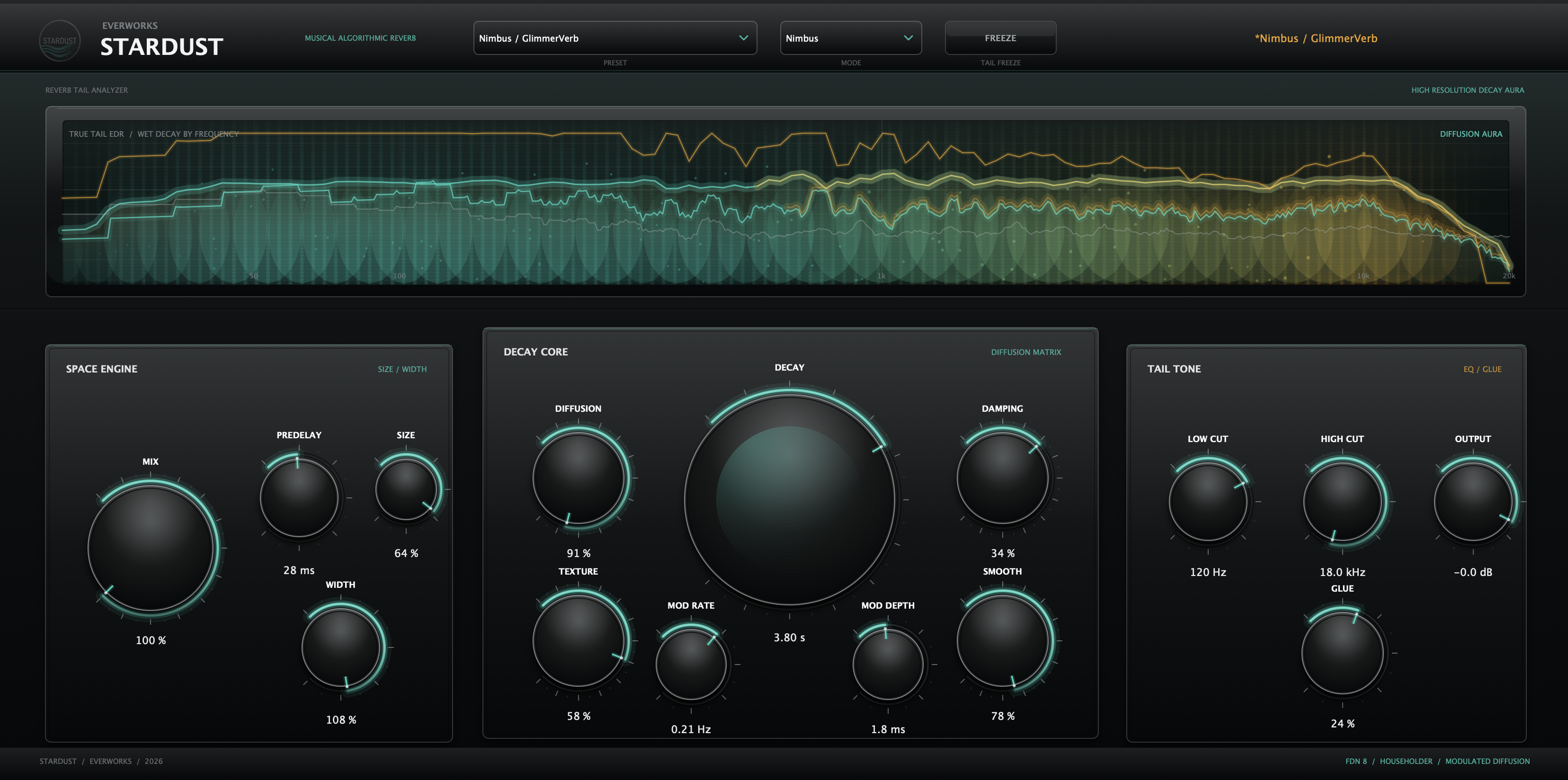Click the 78 % smooth value
The height and width of the screenshot is (780, 1568).
[x=1003, y=716]
